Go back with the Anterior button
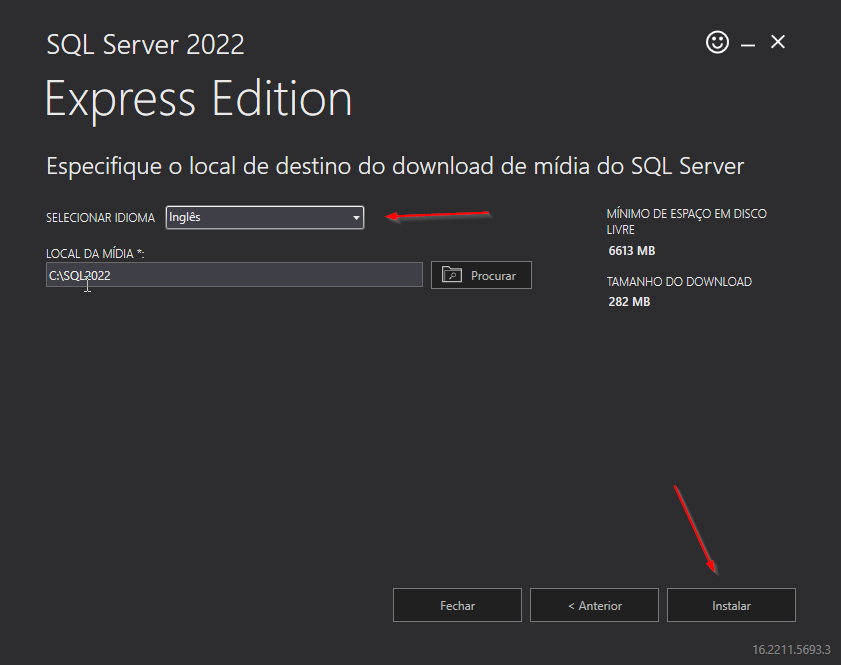The width and height of the screenshot is (841, 665). (x=594, y=605)
